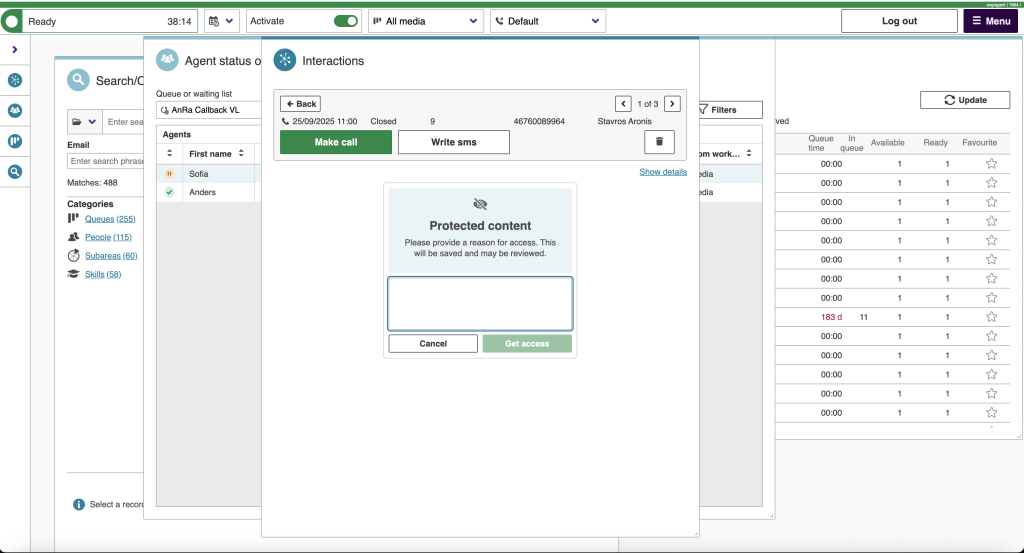
Task: Cancel the protected content dialog
Action: tap(433, 344)
